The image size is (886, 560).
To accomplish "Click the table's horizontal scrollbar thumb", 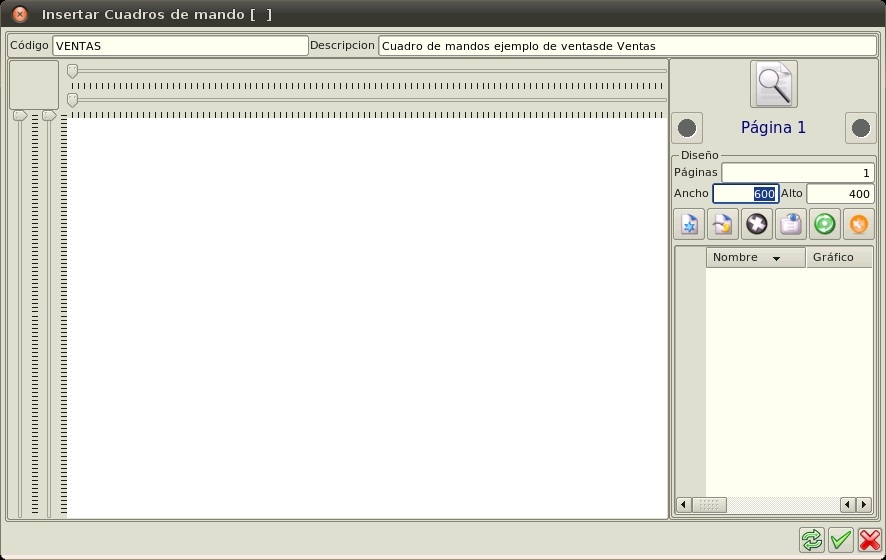I will click(x=709, y=505).
